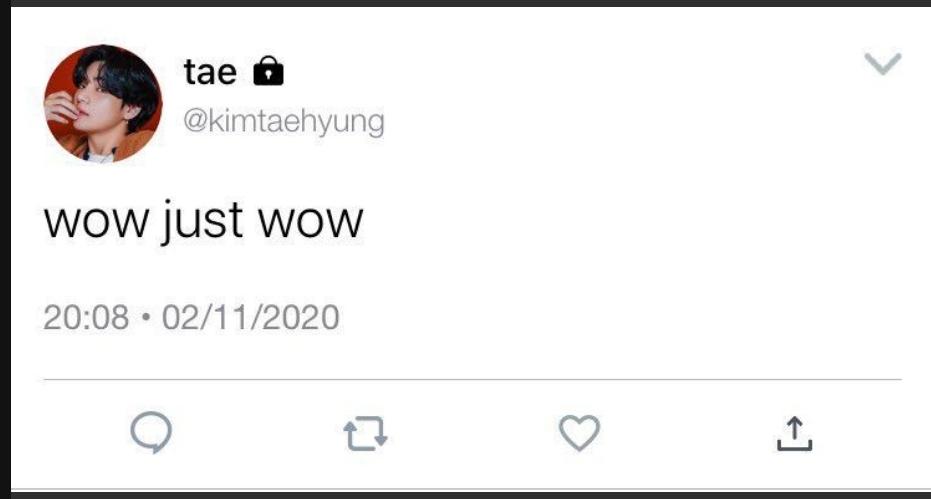This screenshot has height=499, width=931.
Task: Open tae's profile picture
Action: (103, 104)
